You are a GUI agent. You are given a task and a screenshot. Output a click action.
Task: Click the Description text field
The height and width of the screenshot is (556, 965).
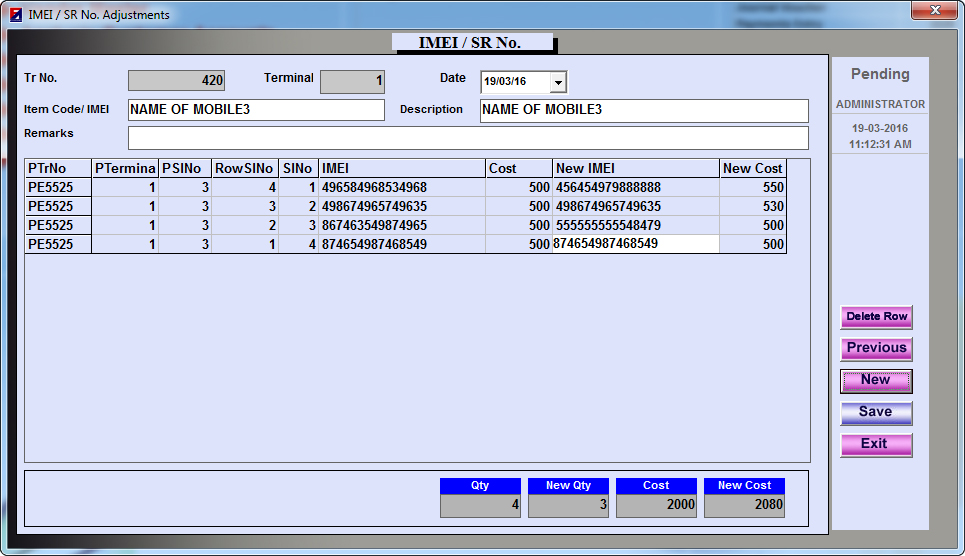[x=644, y=110]
